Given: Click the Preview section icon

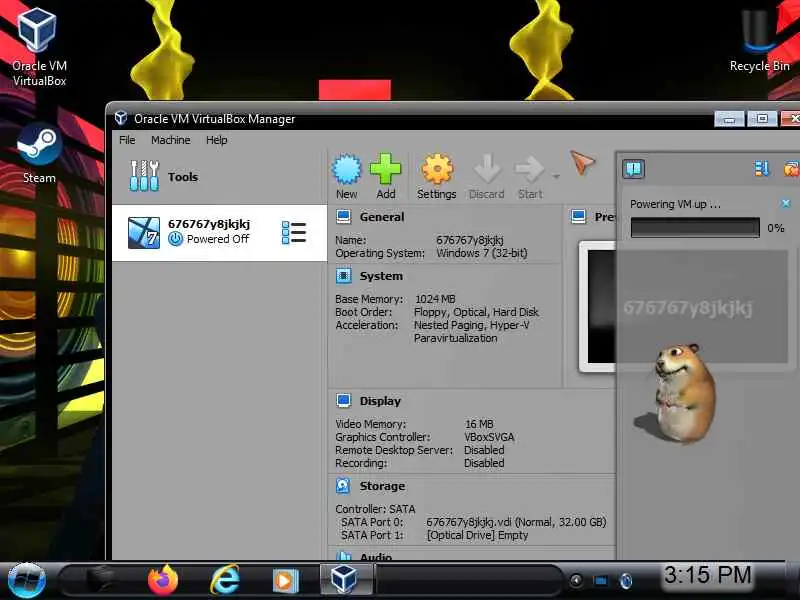Looking at the screenshot, I should tap(579, 217).
